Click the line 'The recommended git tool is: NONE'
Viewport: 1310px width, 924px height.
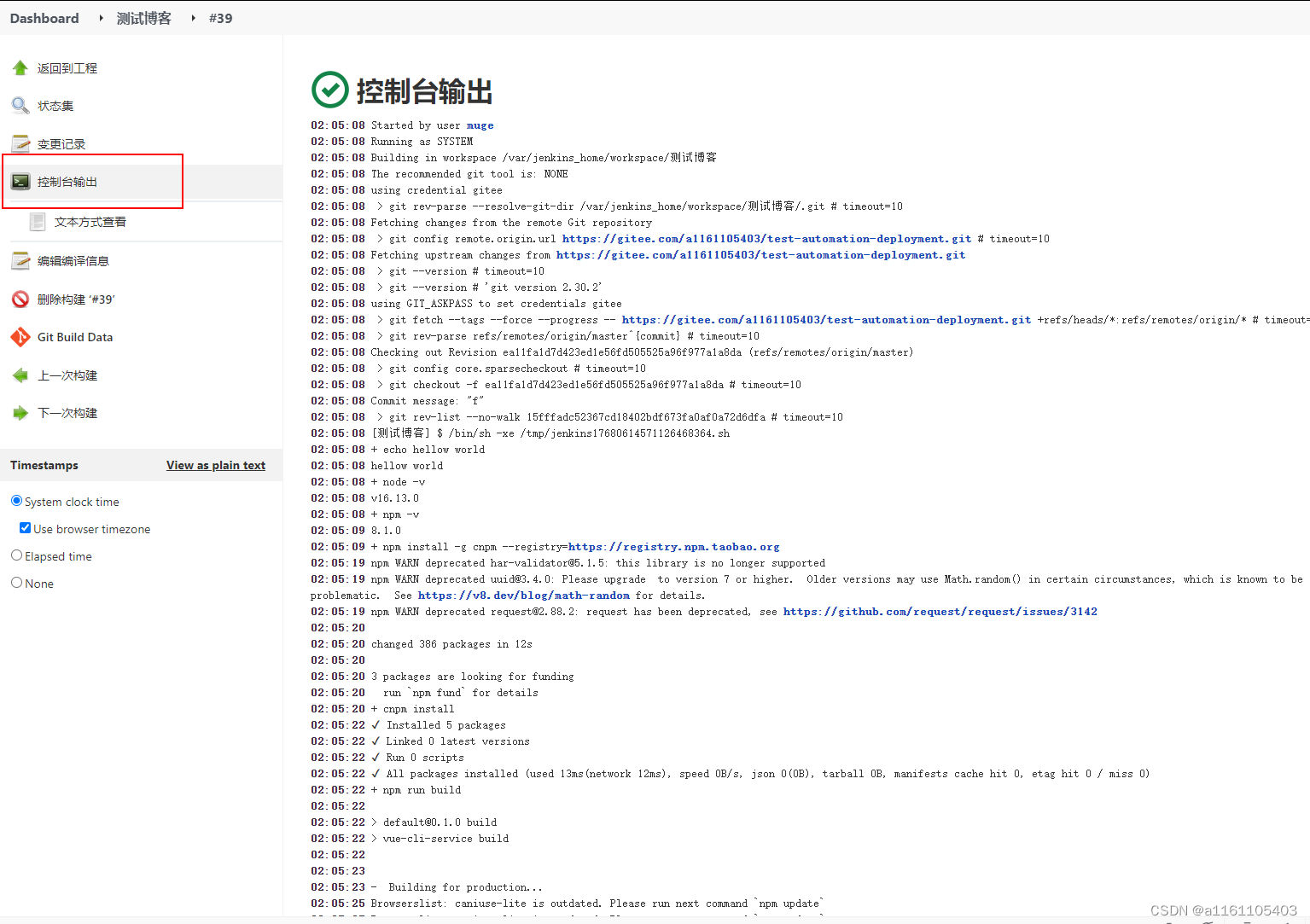point(469,174)
